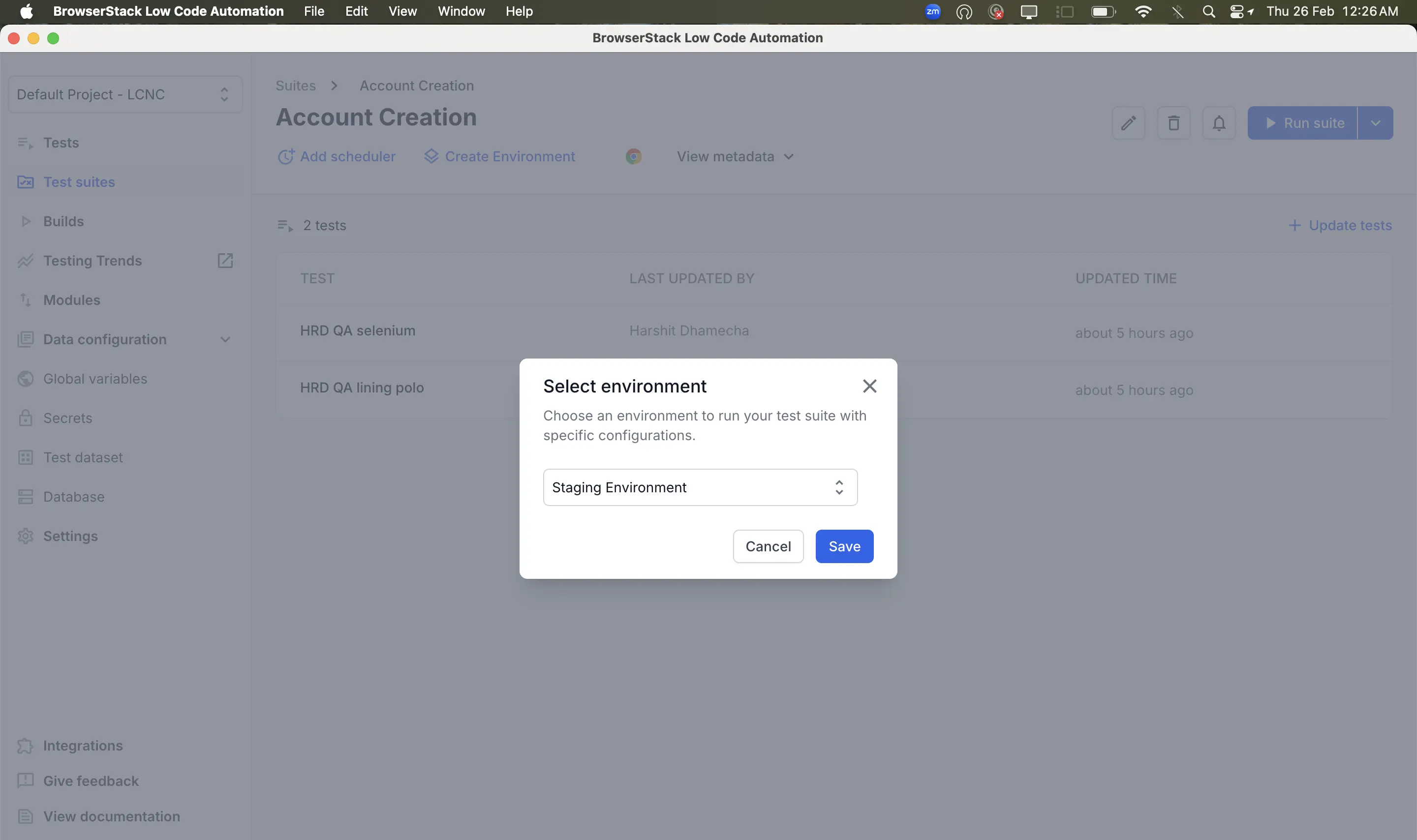This screenshot has height=840, width=1417.
Task: Click the Add scheduler clock icon
Action: [286, 156]
